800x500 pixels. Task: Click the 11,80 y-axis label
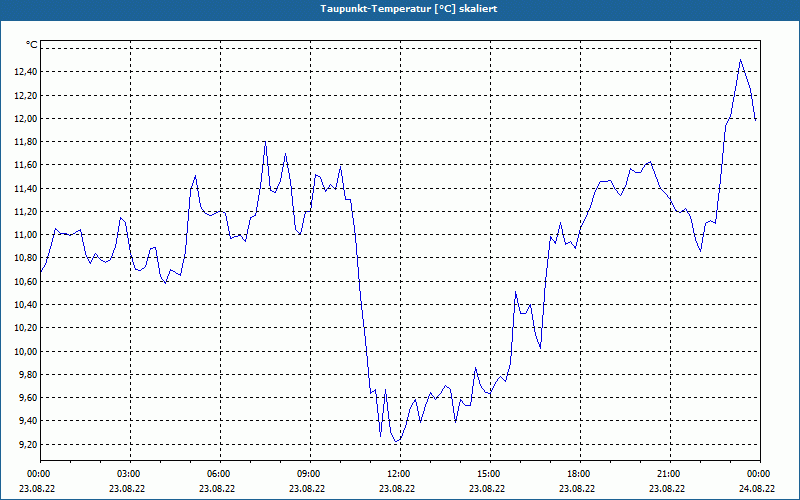(26, 142)
